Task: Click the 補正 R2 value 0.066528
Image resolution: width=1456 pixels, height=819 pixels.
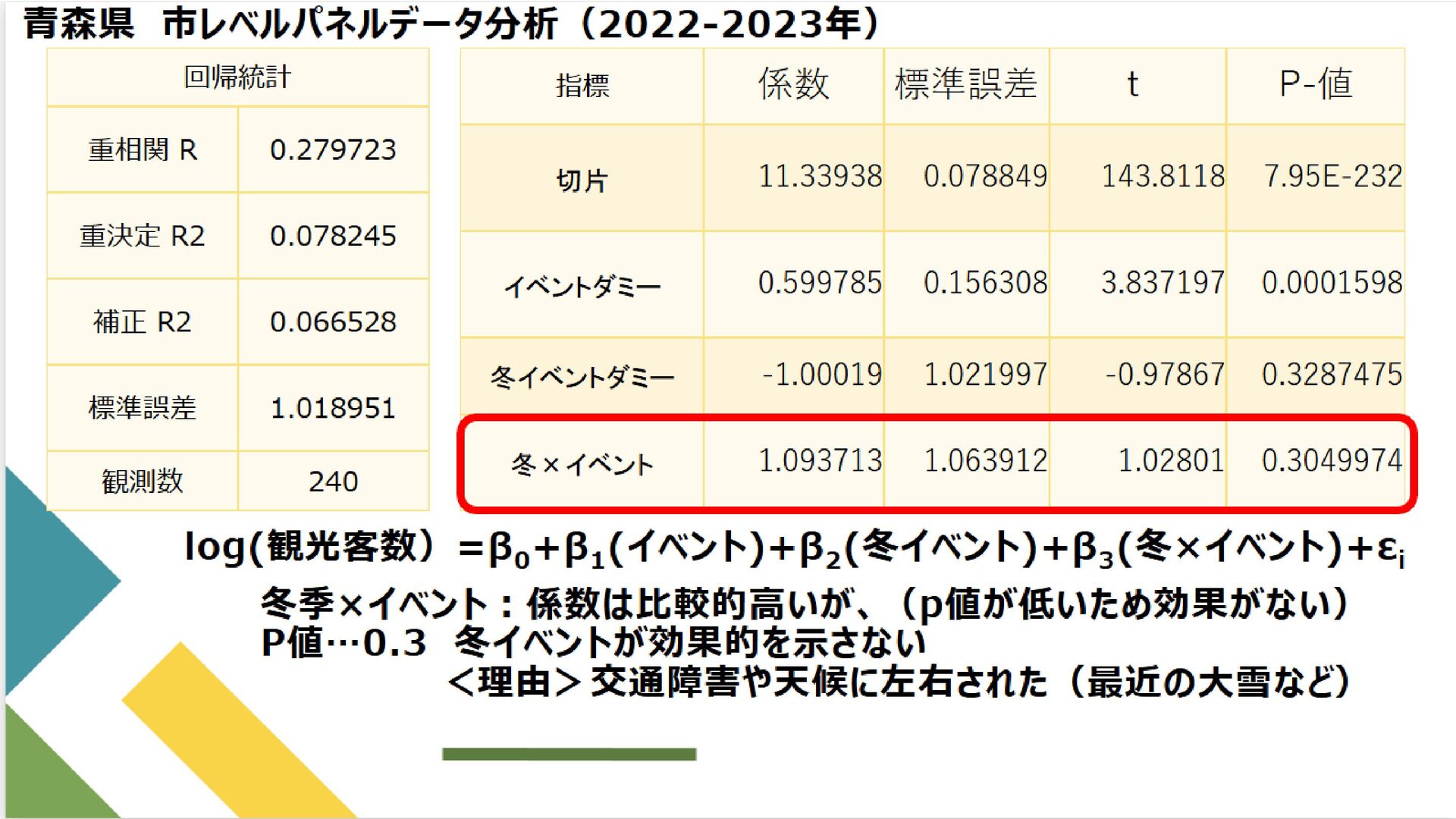Action: (x=333, y=322)
